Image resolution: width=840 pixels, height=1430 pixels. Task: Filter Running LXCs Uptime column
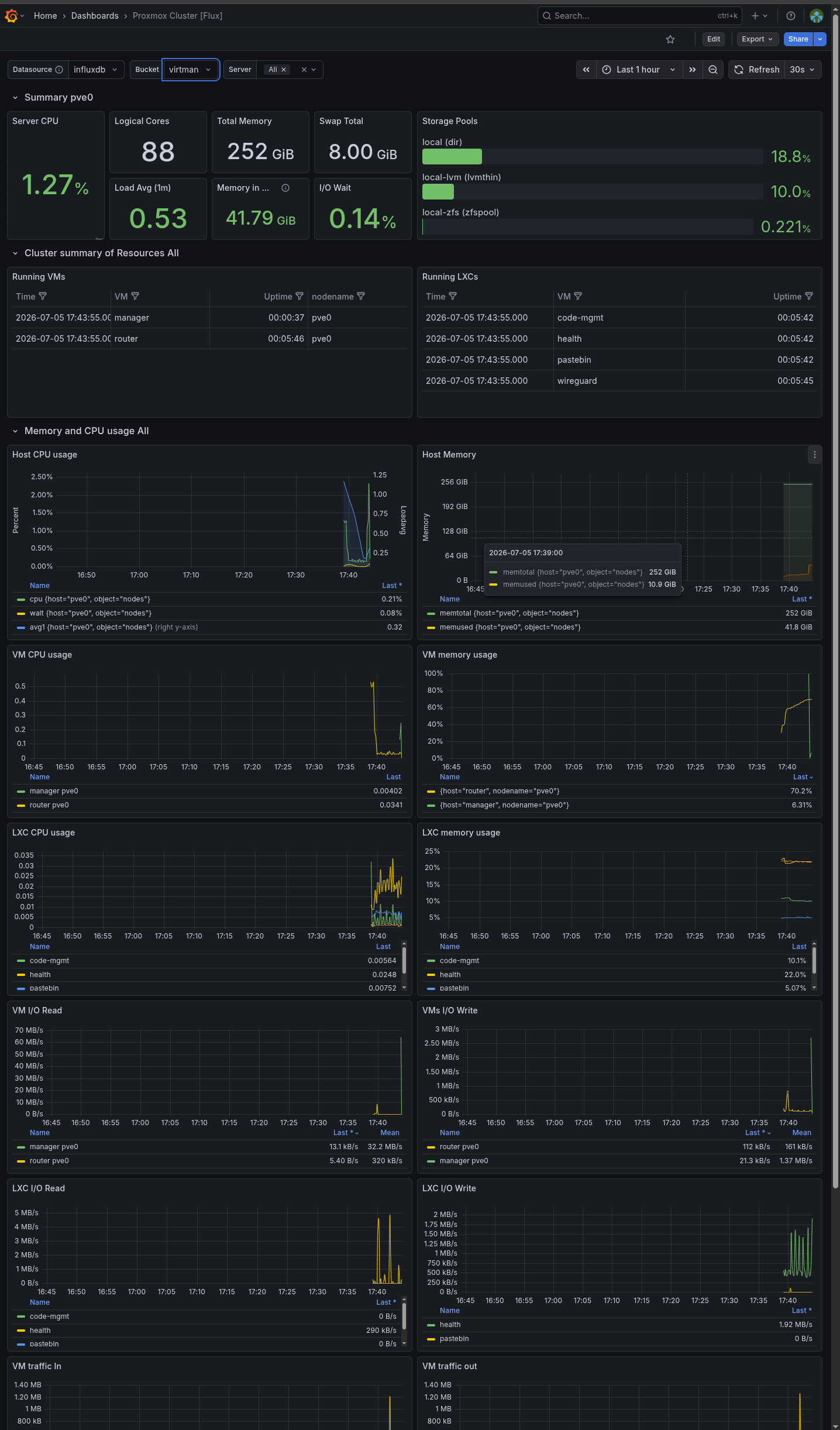(809, 296)
